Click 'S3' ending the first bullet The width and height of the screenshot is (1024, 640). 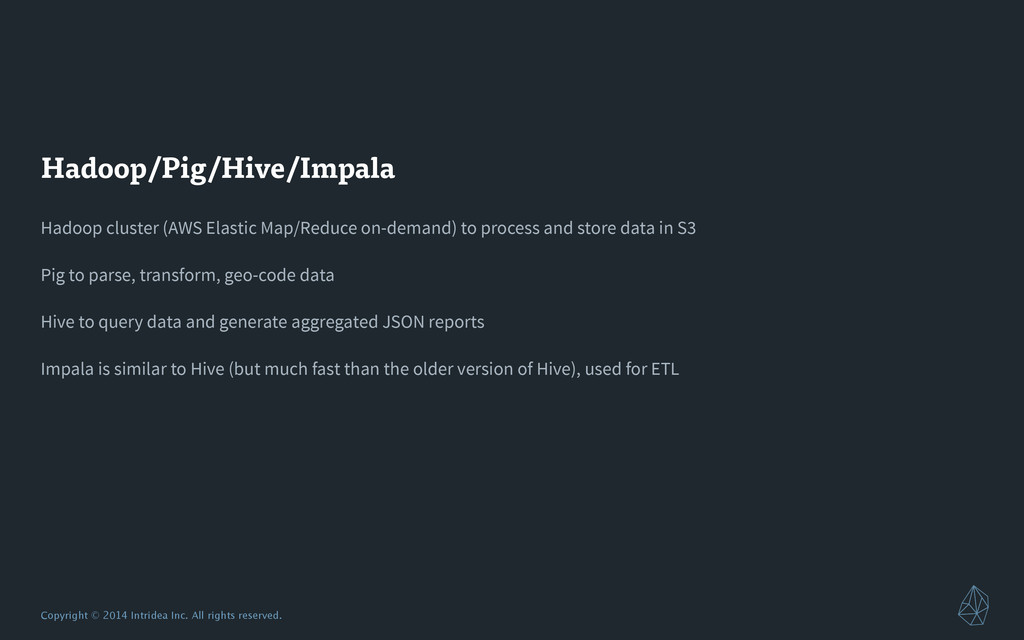686,228
